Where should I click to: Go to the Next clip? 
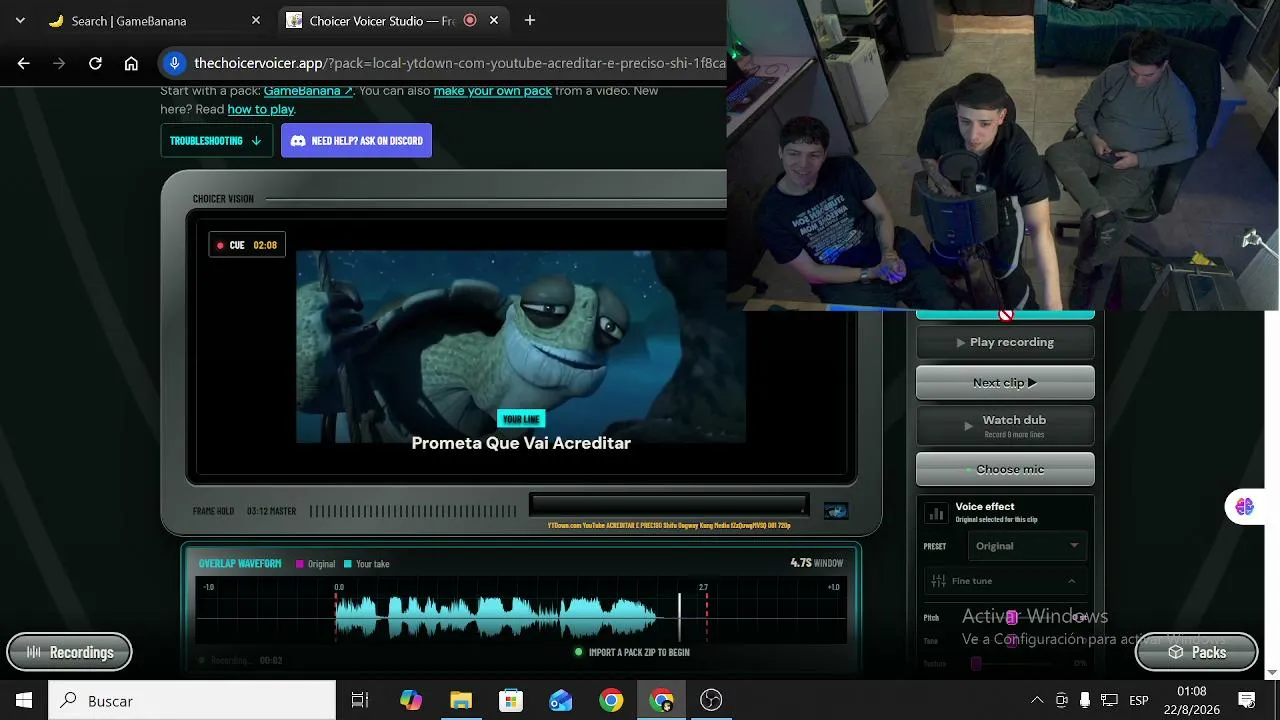(x=1005, y=382)
